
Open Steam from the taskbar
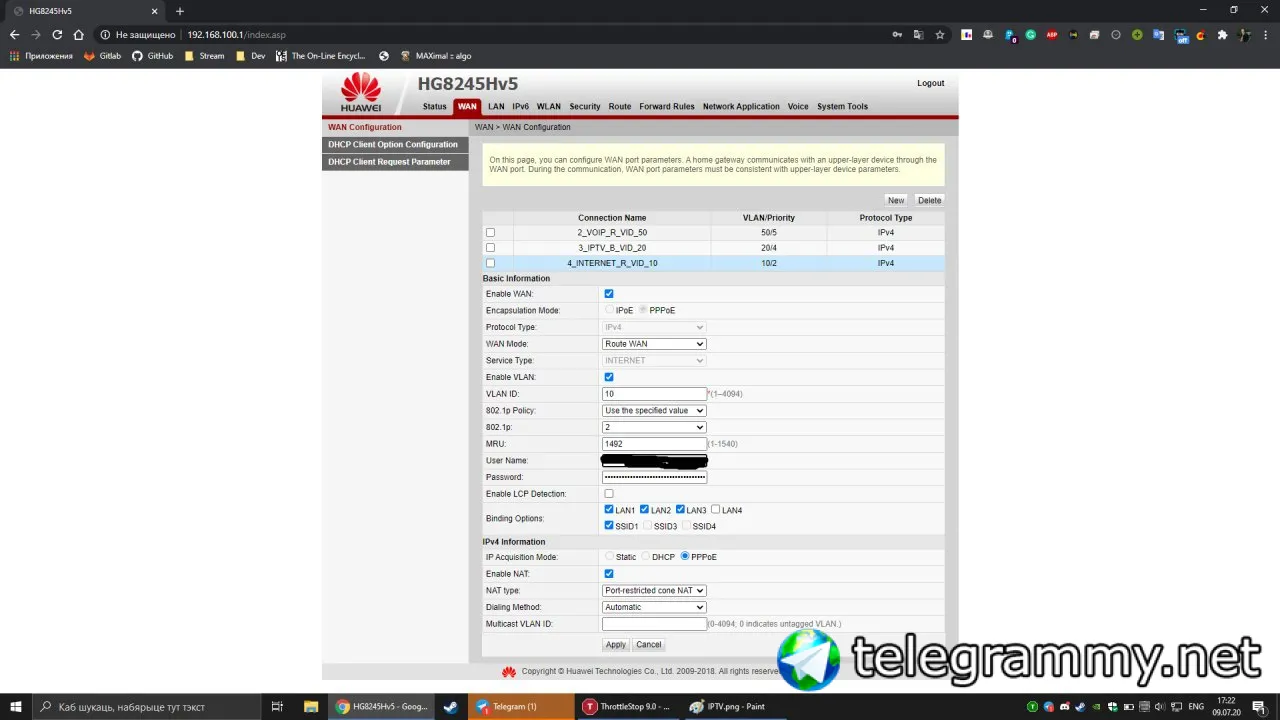coord(451,707)
